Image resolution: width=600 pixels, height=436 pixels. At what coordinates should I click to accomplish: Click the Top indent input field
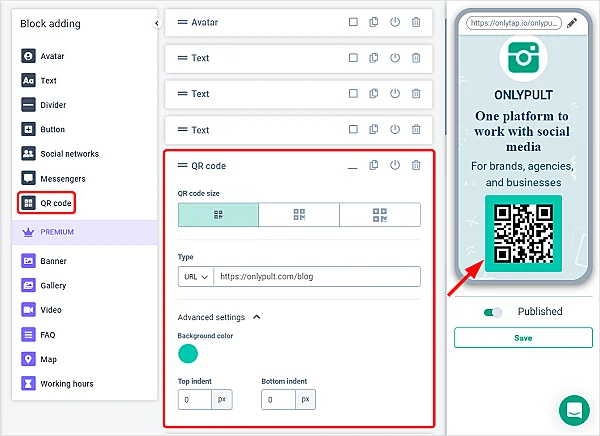point(194,399)
